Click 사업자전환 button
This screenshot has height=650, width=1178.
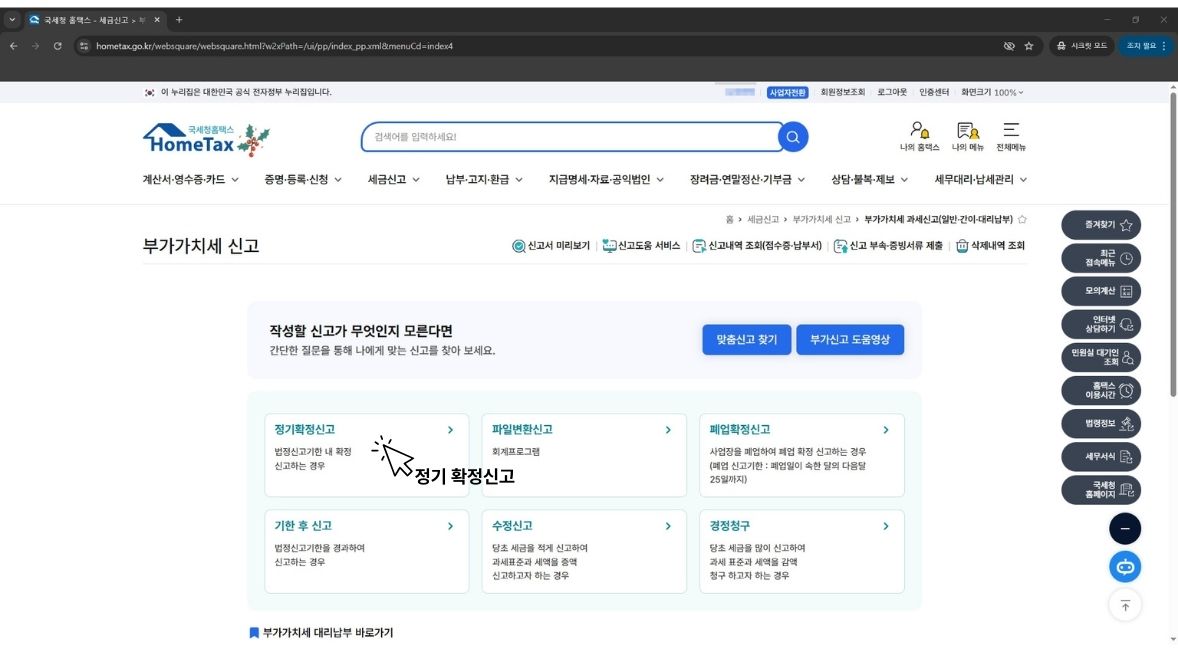coord(787,92)
